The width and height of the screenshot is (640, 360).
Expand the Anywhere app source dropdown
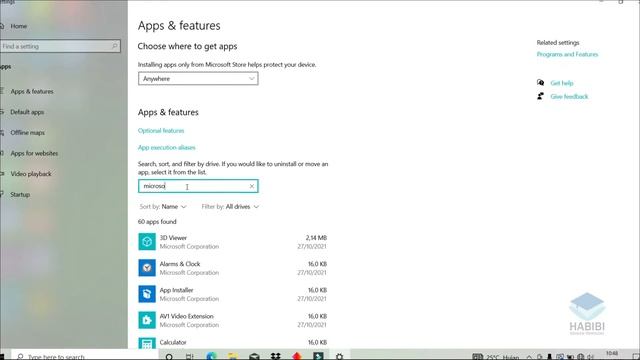point(198,79)
